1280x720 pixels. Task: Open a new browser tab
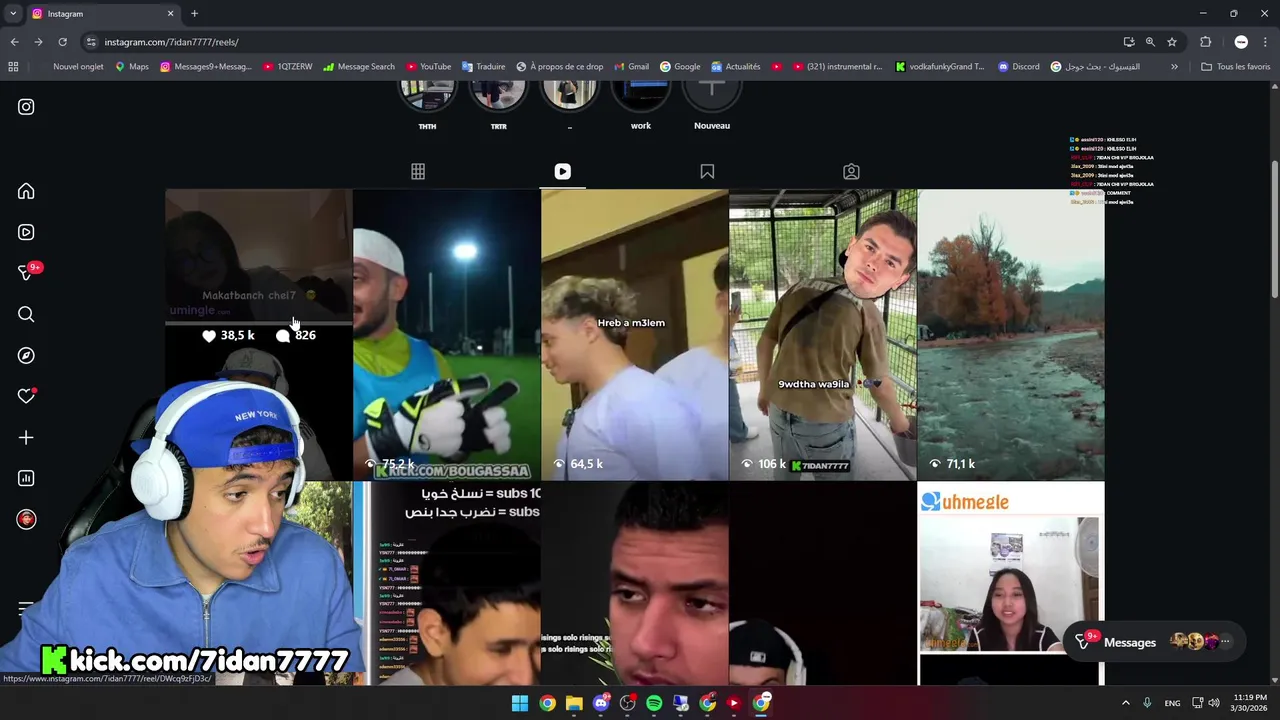[194, 14]
